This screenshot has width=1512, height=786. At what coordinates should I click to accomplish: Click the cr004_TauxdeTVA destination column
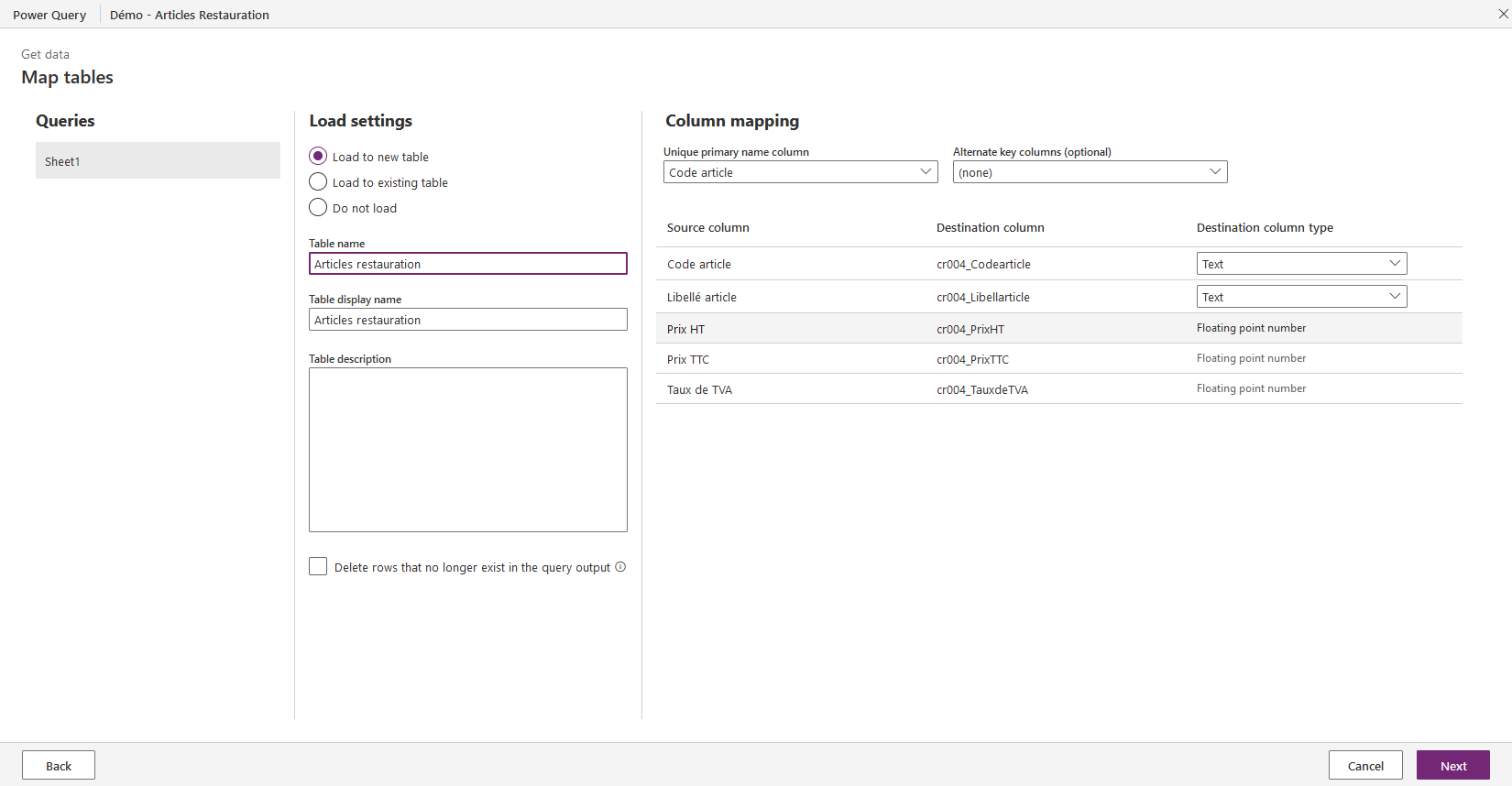click(x=982, y=390)
